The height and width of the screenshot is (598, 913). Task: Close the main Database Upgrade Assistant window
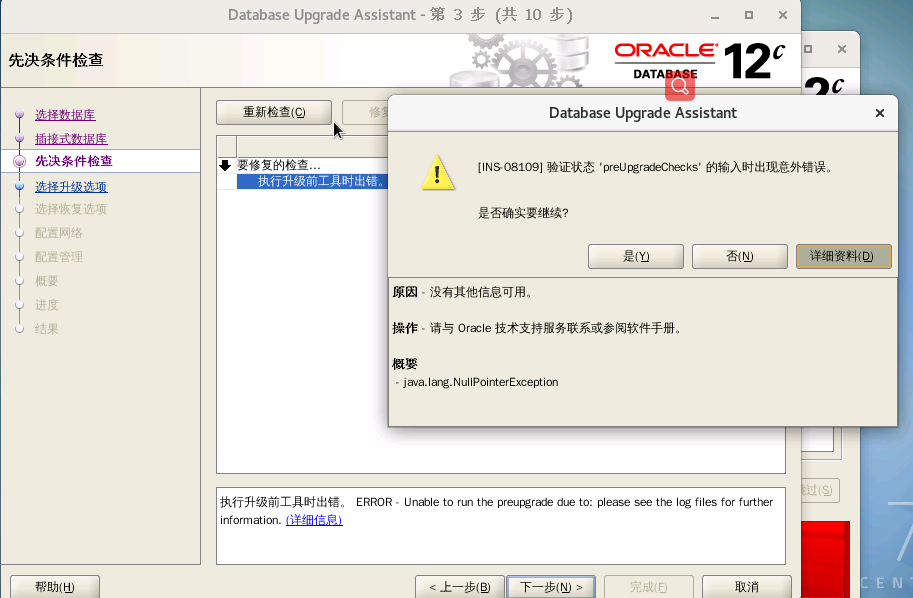coord(783,15)
